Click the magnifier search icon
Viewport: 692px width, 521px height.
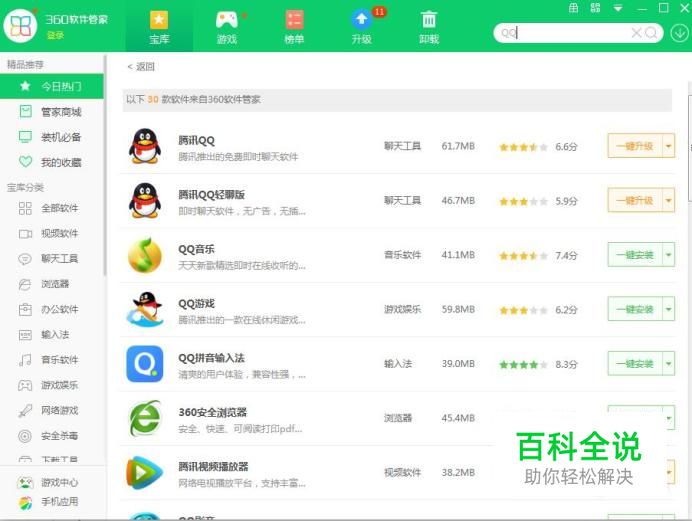[651, 33]
